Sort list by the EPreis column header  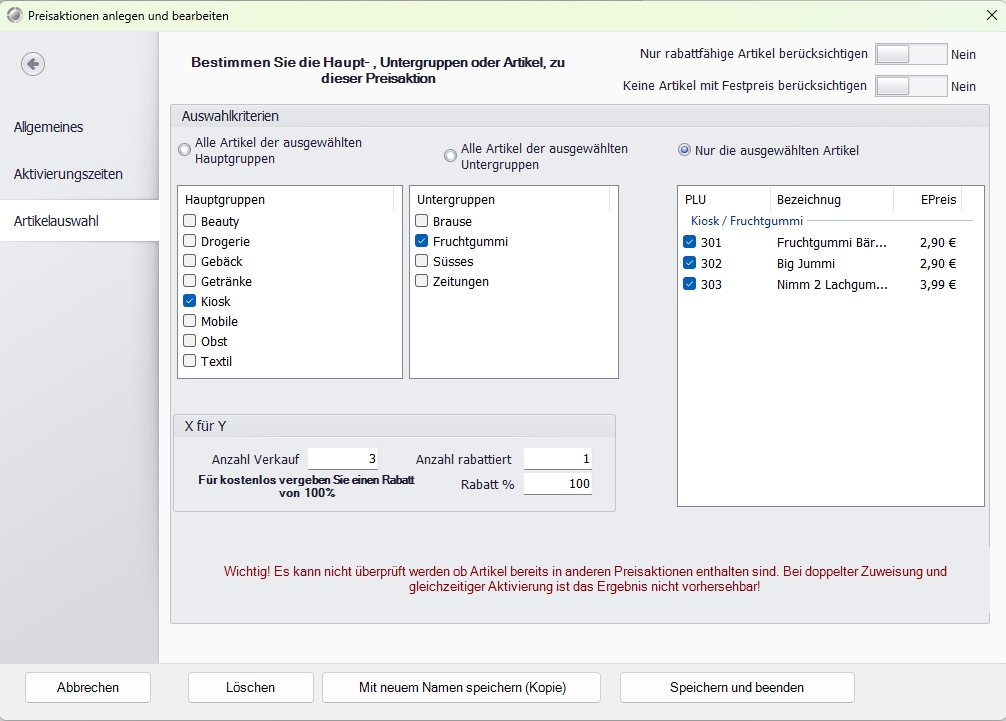click(x=937, y=199)
